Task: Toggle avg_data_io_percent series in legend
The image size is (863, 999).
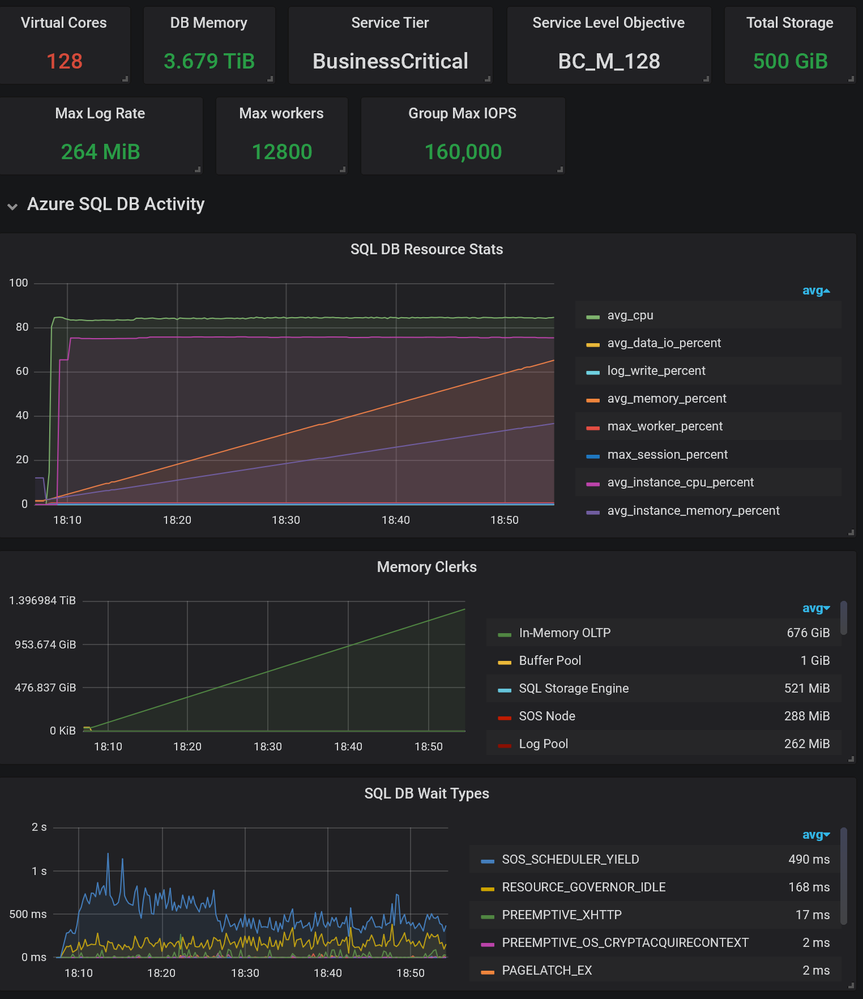Action: 664,343
